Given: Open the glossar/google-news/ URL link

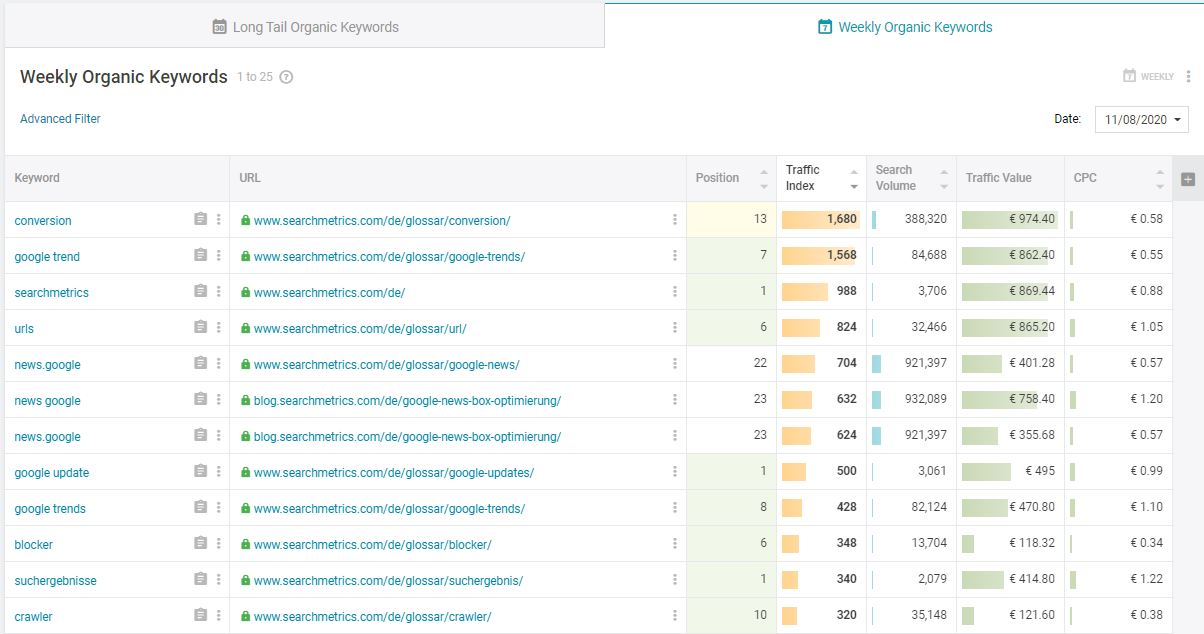Looking at the screenshot, I should coord(387,365).
